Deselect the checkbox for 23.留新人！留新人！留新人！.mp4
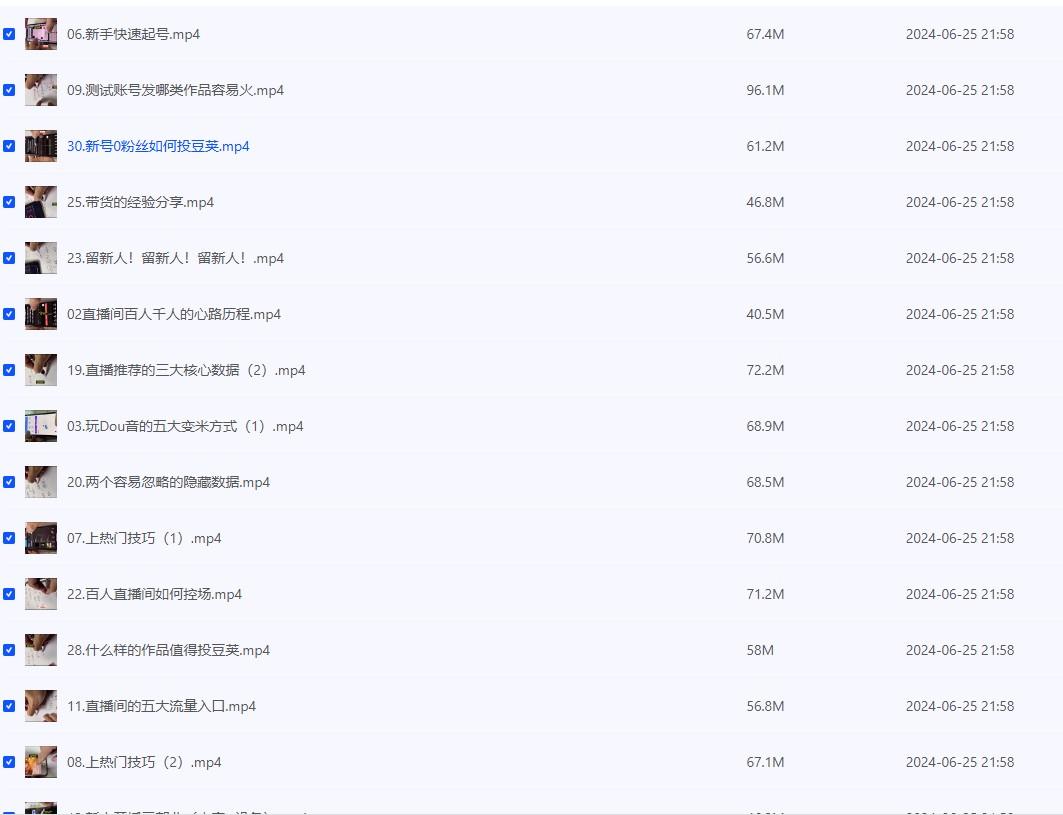The image size is (1063, 815). (x=9, y=258)
